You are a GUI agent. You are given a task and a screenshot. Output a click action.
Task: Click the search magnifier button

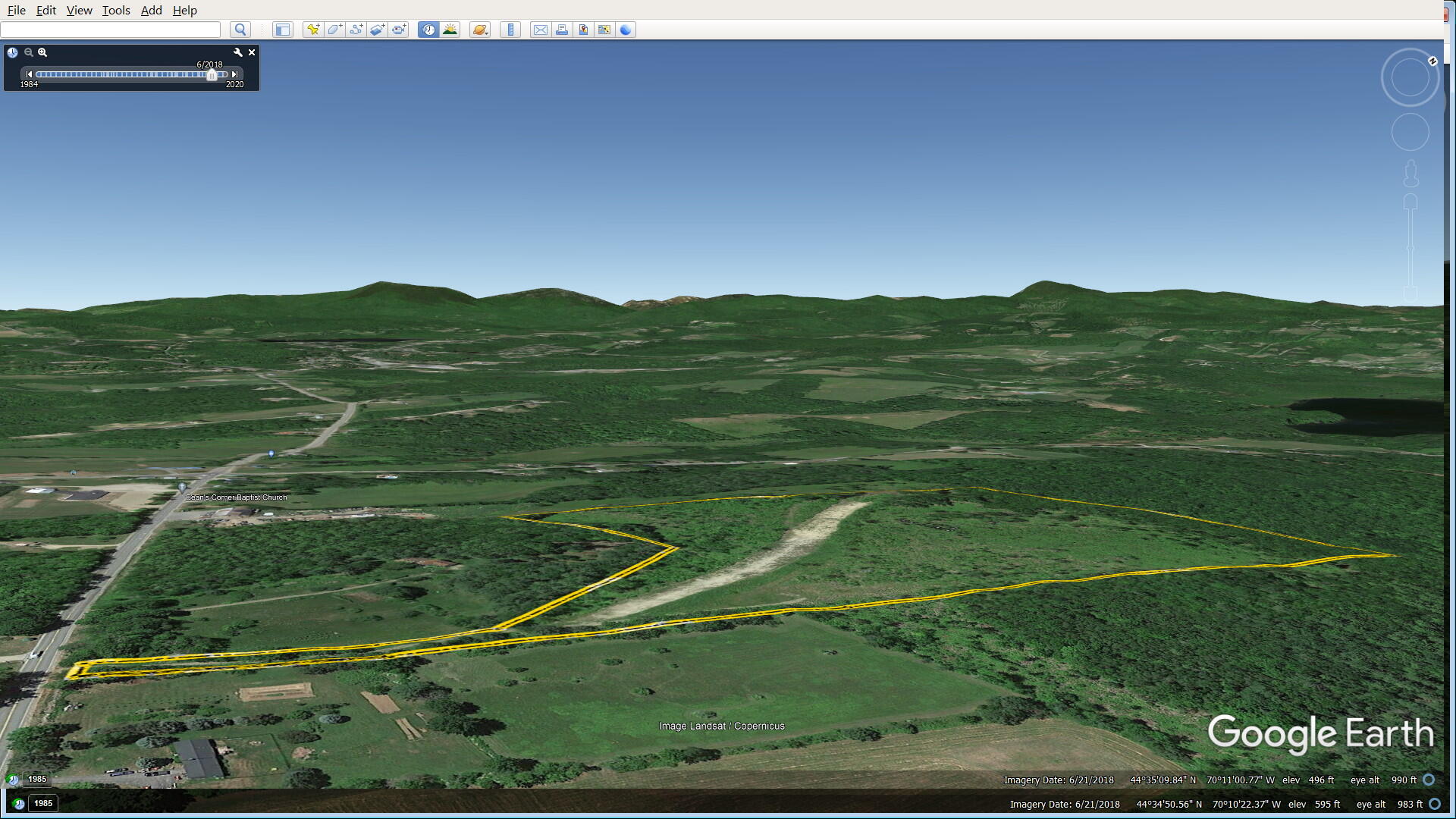pos(240,30)
